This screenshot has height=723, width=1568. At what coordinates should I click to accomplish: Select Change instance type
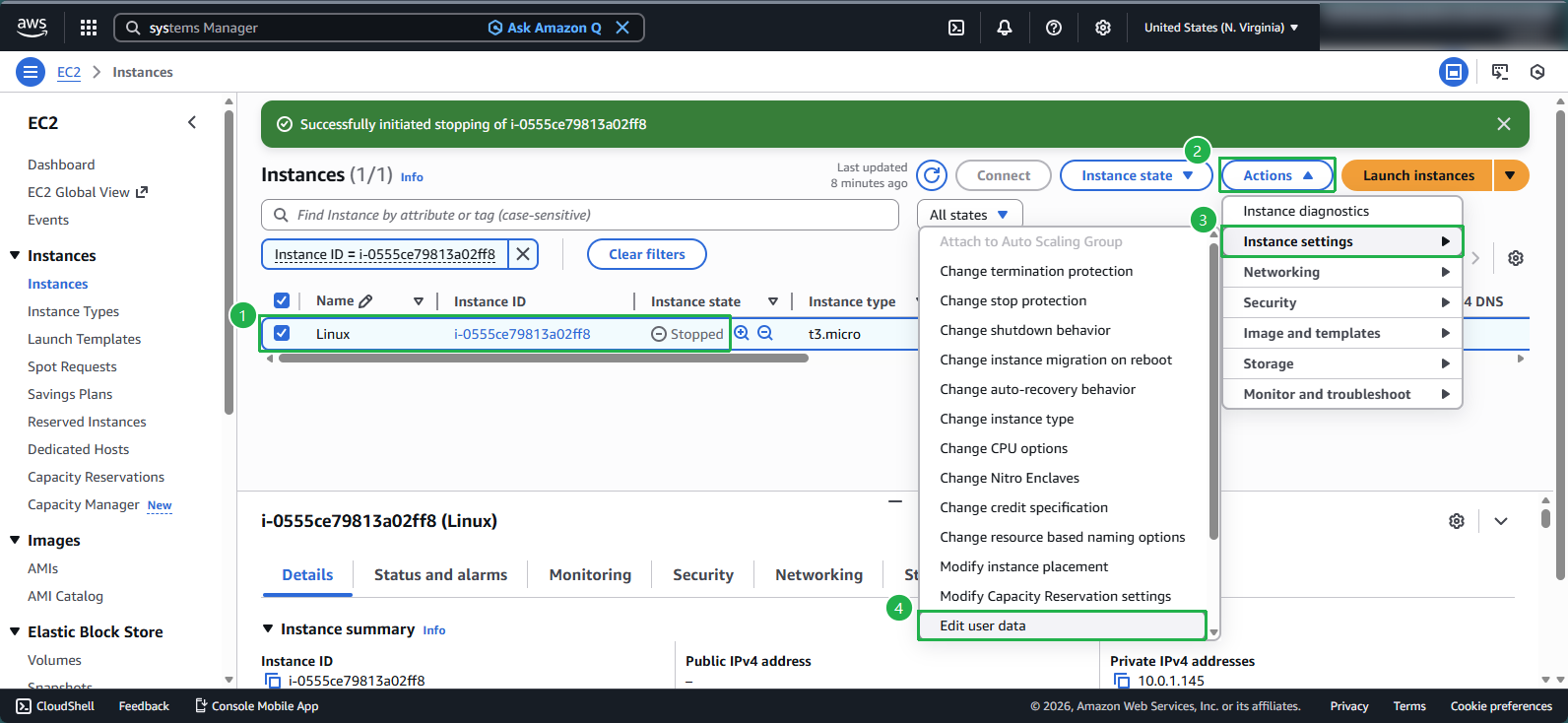tap(1063, 419)
